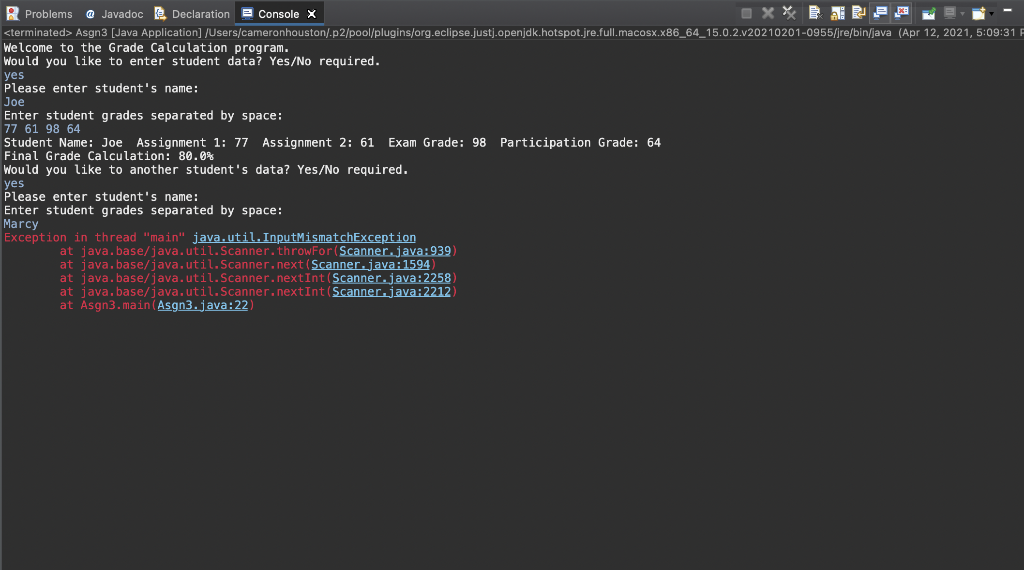Click the Declaration tab icon
Screen dimensions: 1024x570
point(160,14)
